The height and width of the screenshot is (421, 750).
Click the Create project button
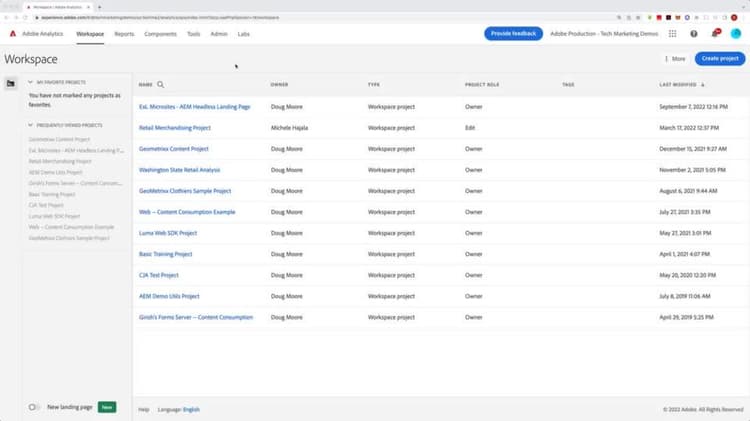[x=720, y=58]
